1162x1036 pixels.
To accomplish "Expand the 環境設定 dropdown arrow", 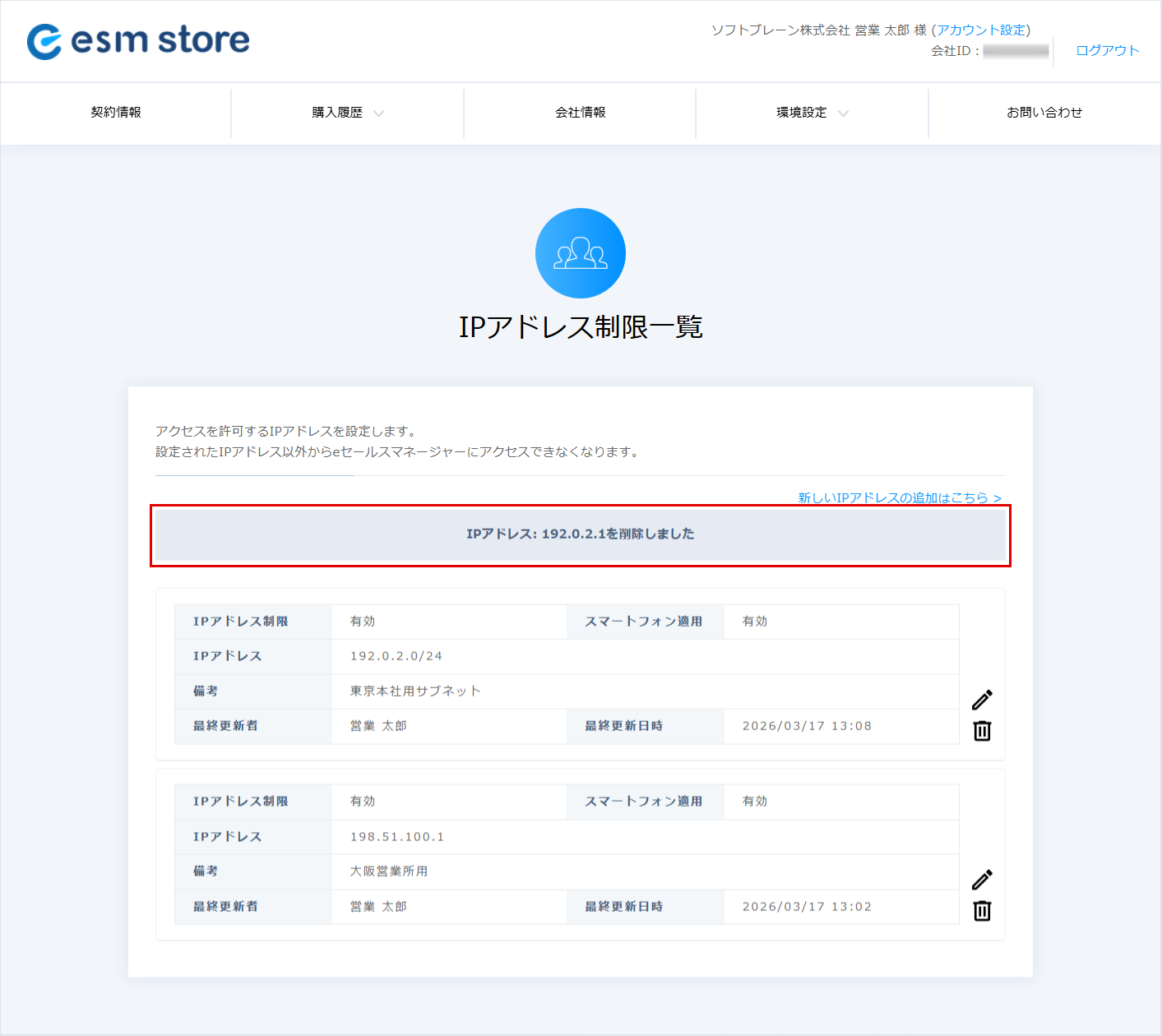I will pyautogui.click(x=843, y=113).
